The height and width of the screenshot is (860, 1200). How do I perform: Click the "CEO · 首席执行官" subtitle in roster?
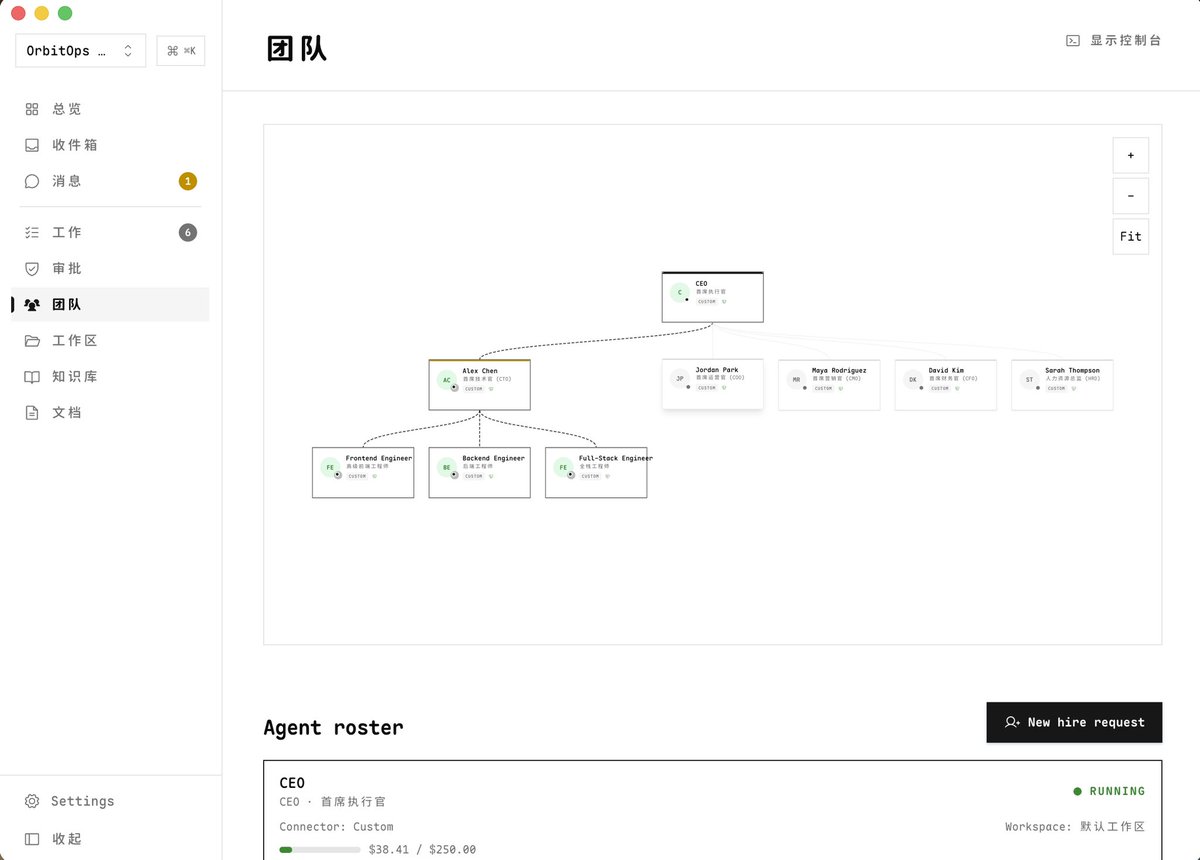332,802
